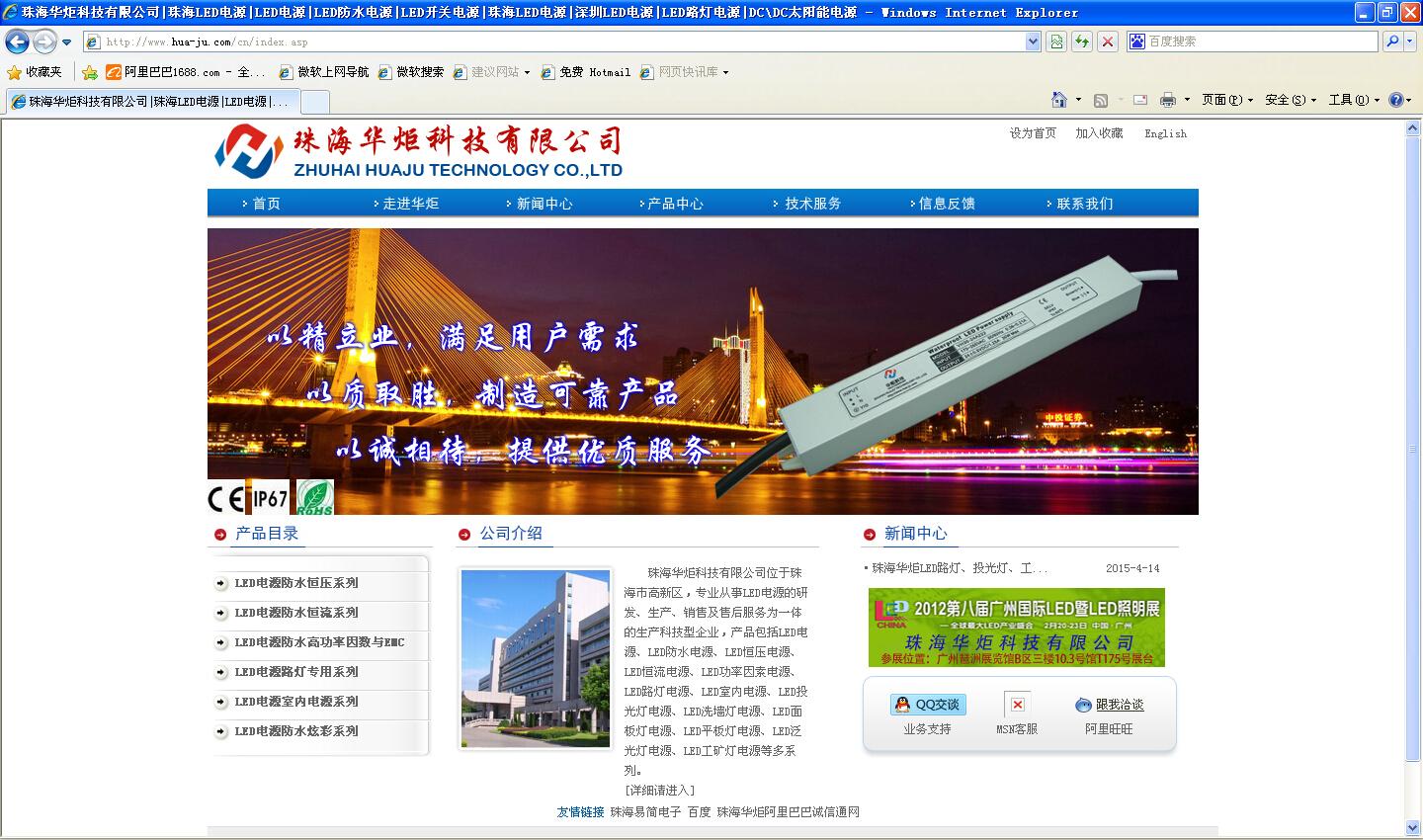This screenshot has height=840, width=1423.
Task: Go back with the browser Back arrow
Action: [18, 42]
